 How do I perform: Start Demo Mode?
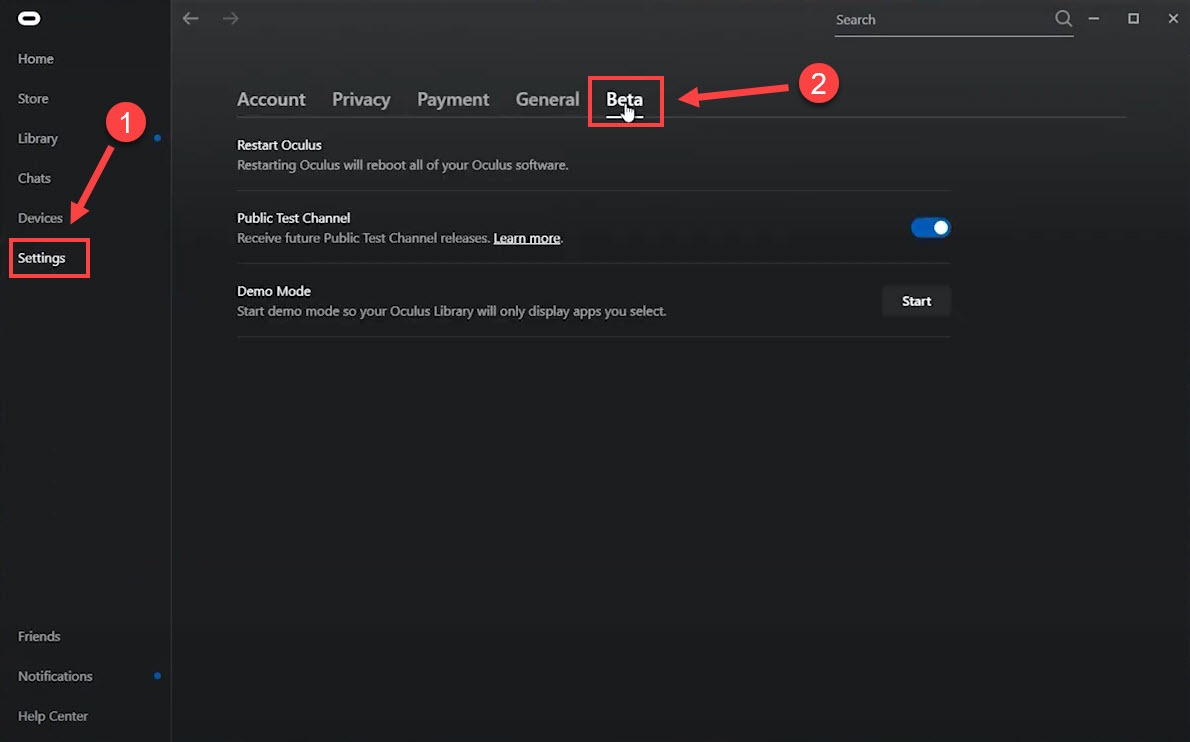[916, 300]
